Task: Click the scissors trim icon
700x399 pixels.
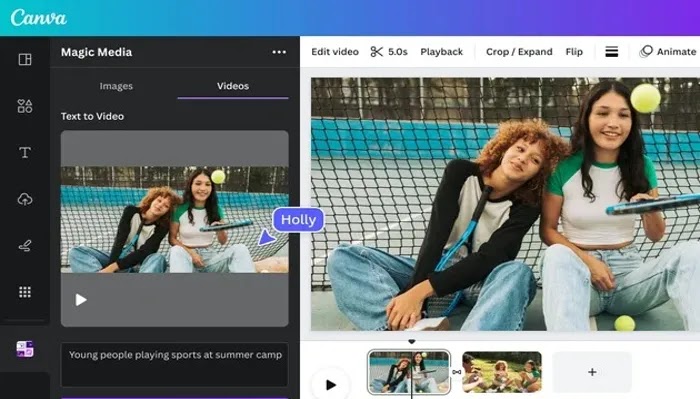Action: tap(376, 52)
